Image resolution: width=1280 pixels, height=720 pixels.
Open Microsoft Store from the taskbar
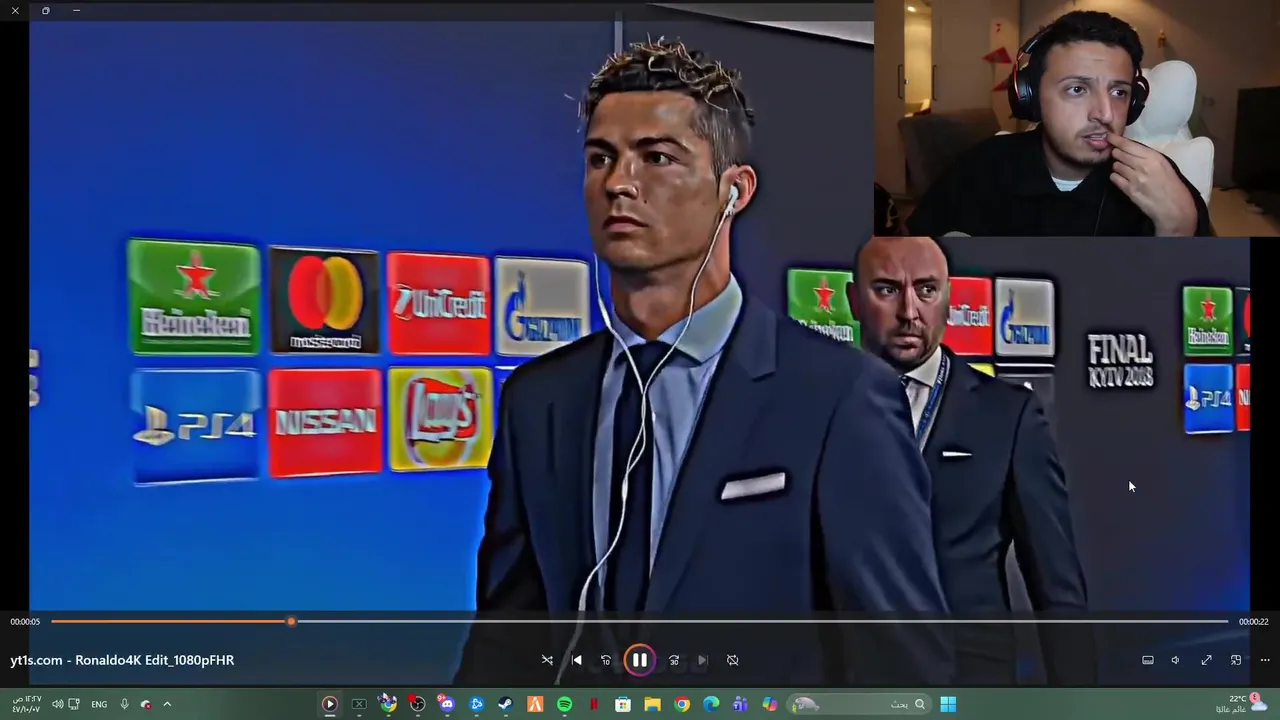coord(623,704)
